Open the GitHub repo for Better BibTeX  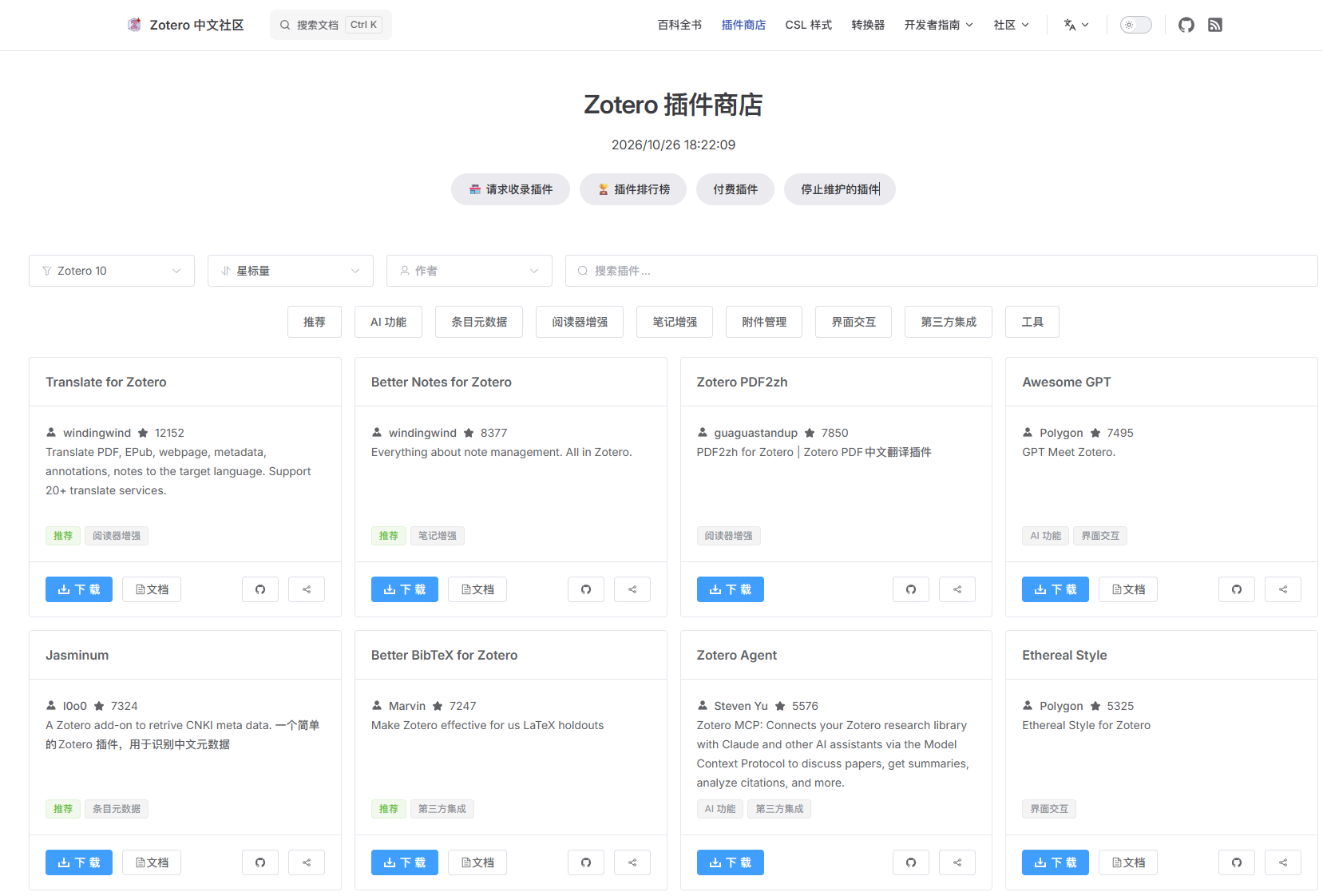click(x=586, y=862)
